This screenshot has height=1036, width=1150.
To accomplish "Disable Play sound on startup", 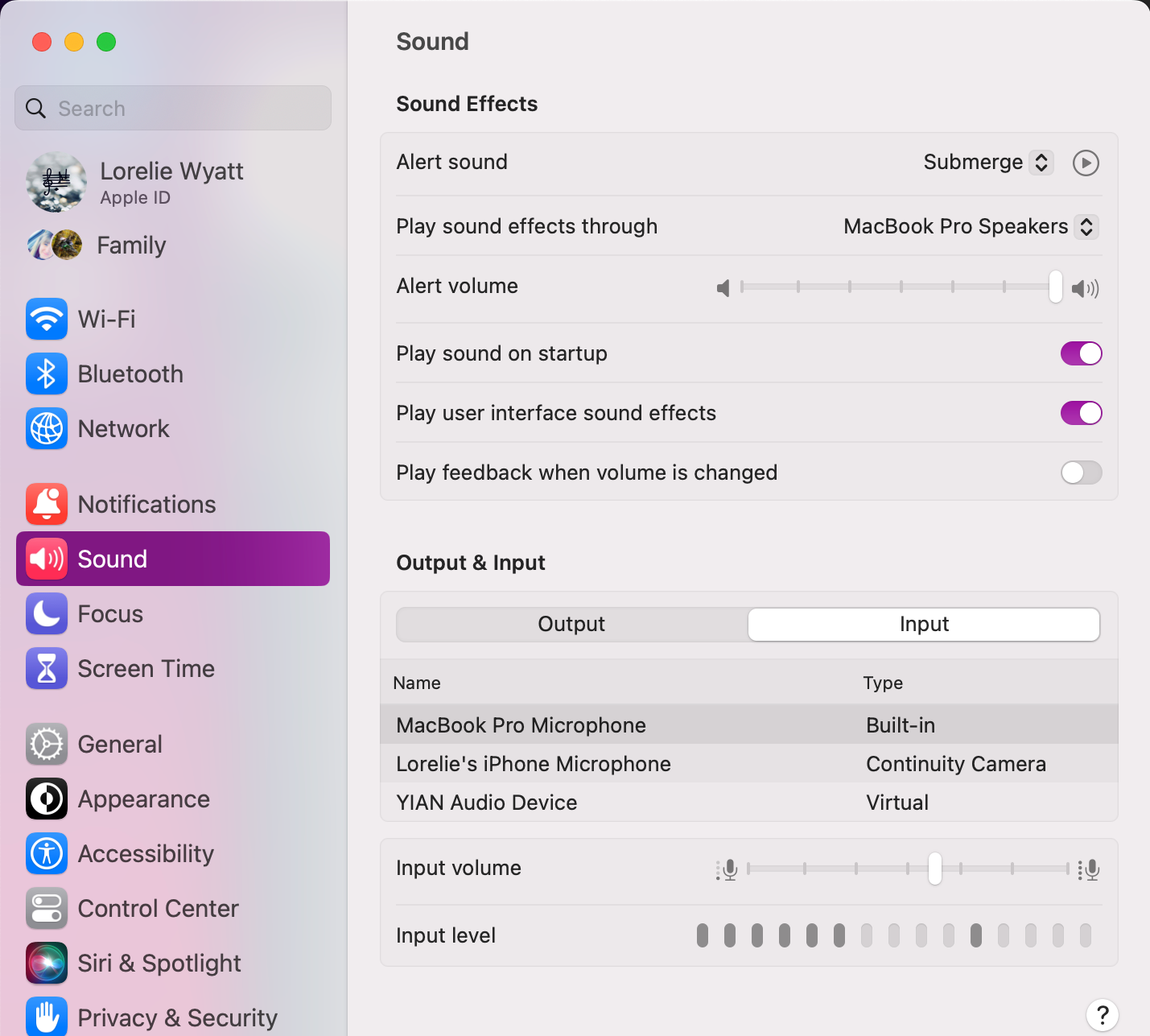I will coord(1081,353).
